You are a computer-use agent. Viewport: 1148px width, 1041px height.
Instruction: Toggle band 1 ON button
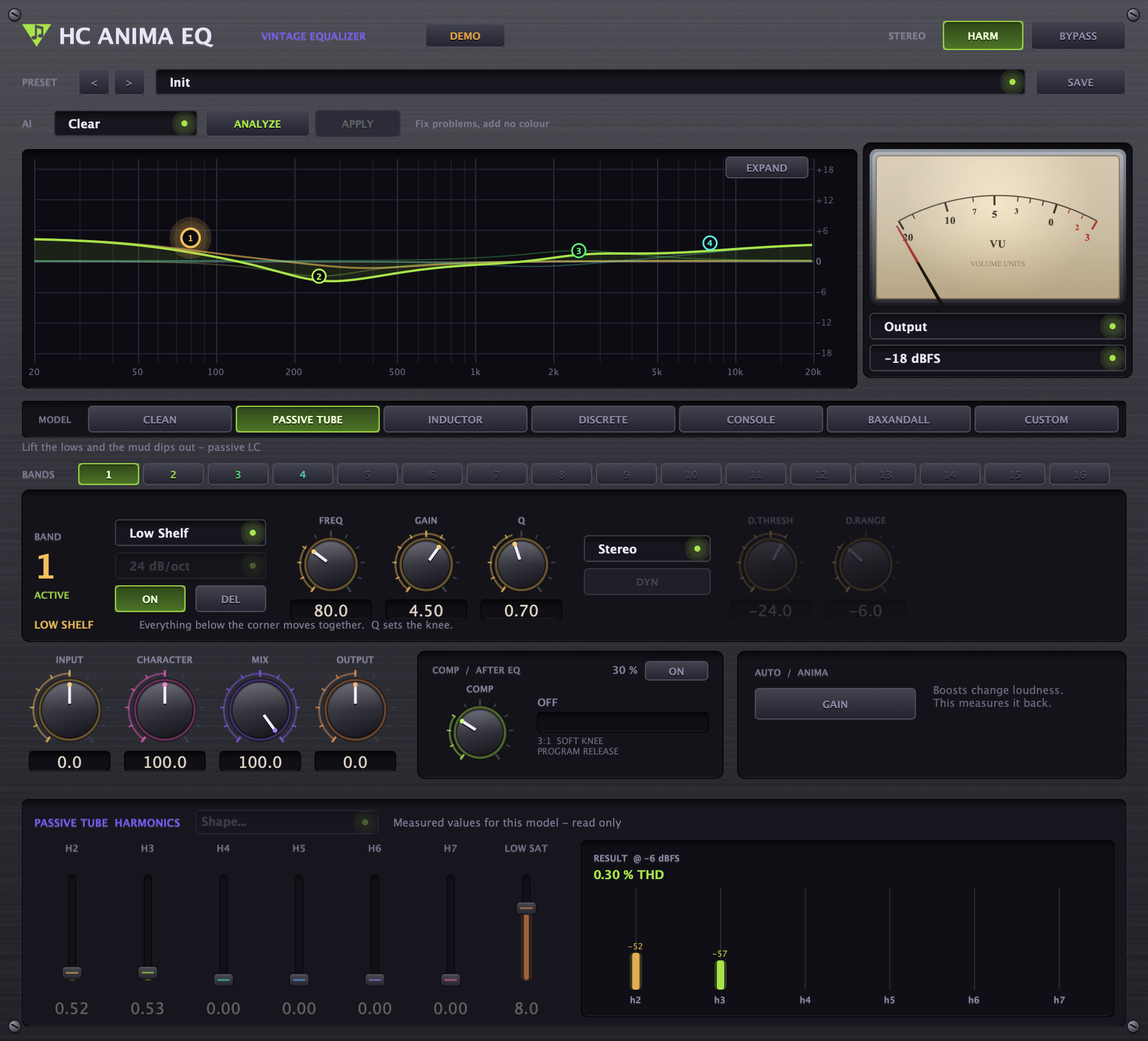(150, 599)
